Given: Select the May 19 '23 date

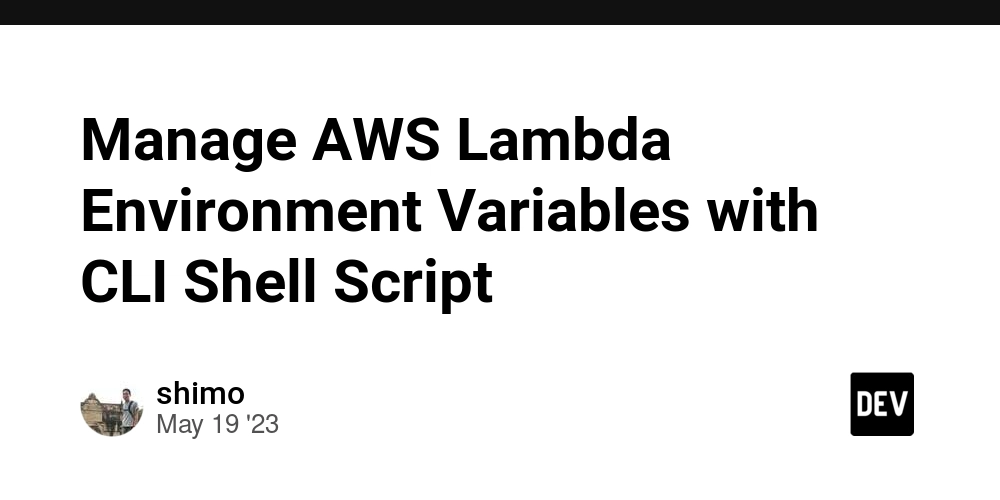Looking at the screenshot, I should pos(217,424).
